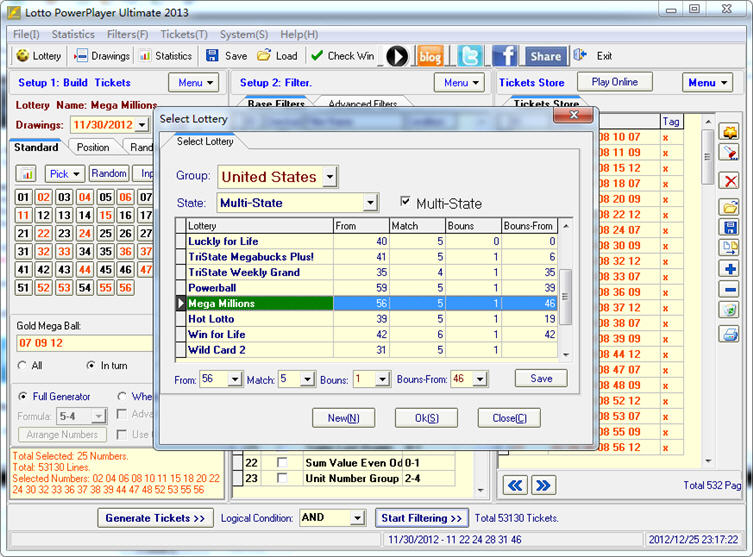
Task: Select the Full Generator radio button
Action: (x=22, y=397)
